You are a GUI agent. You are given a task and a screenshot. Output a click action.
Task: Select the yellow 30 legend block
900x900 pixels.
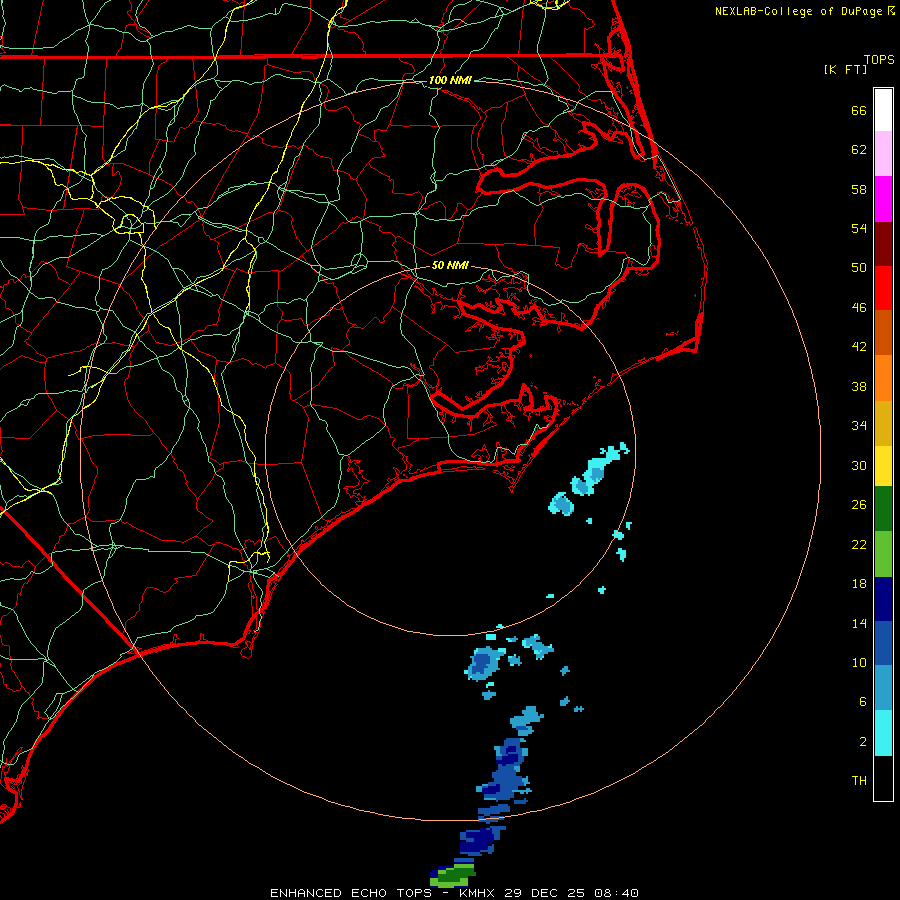click(883, 465)
